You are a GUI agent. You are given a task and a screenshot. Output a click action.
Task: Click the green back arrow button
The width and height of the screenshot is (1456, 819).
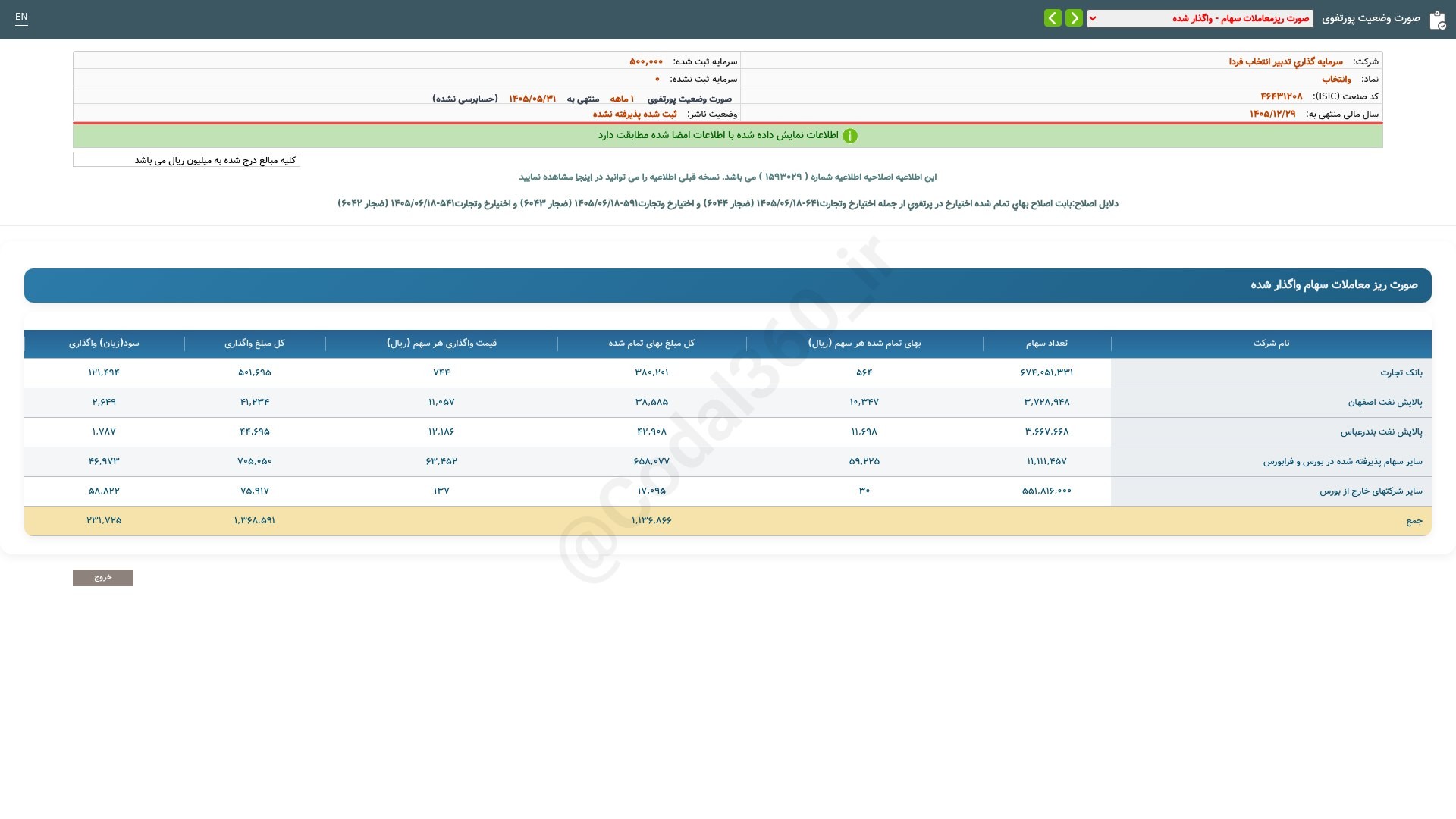1053,18
